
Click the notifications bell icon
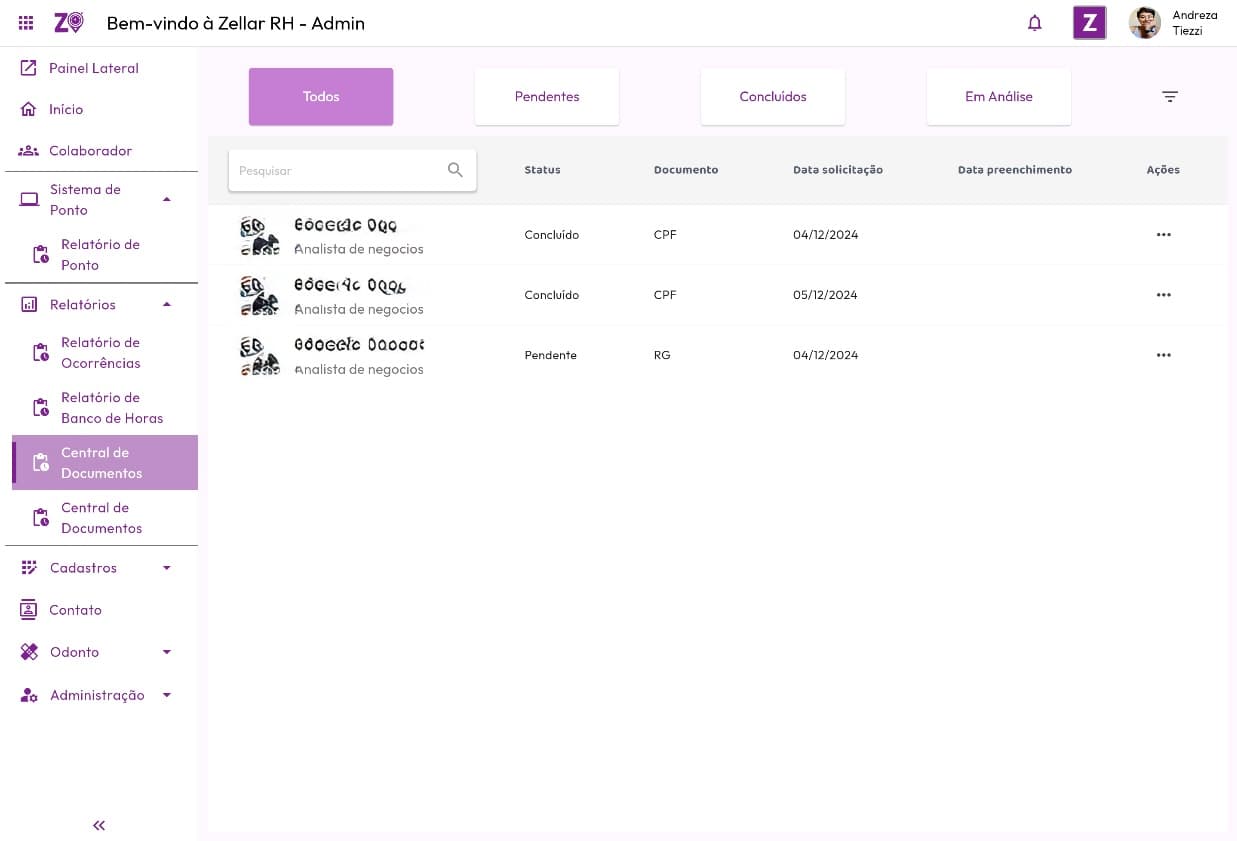point(1035,23)
